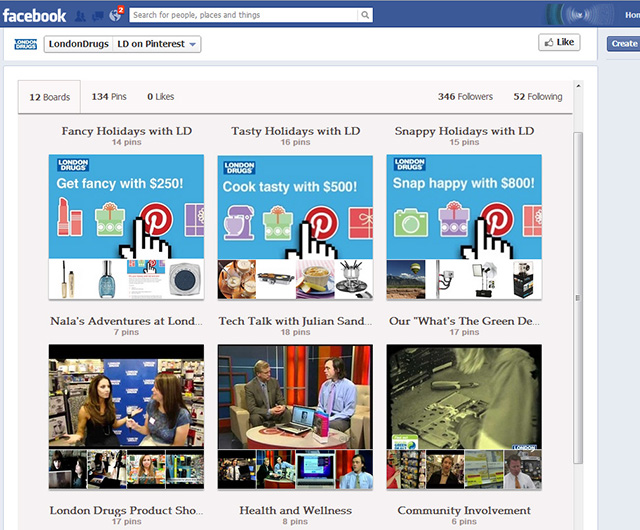Open notifications globe icon

116,16
